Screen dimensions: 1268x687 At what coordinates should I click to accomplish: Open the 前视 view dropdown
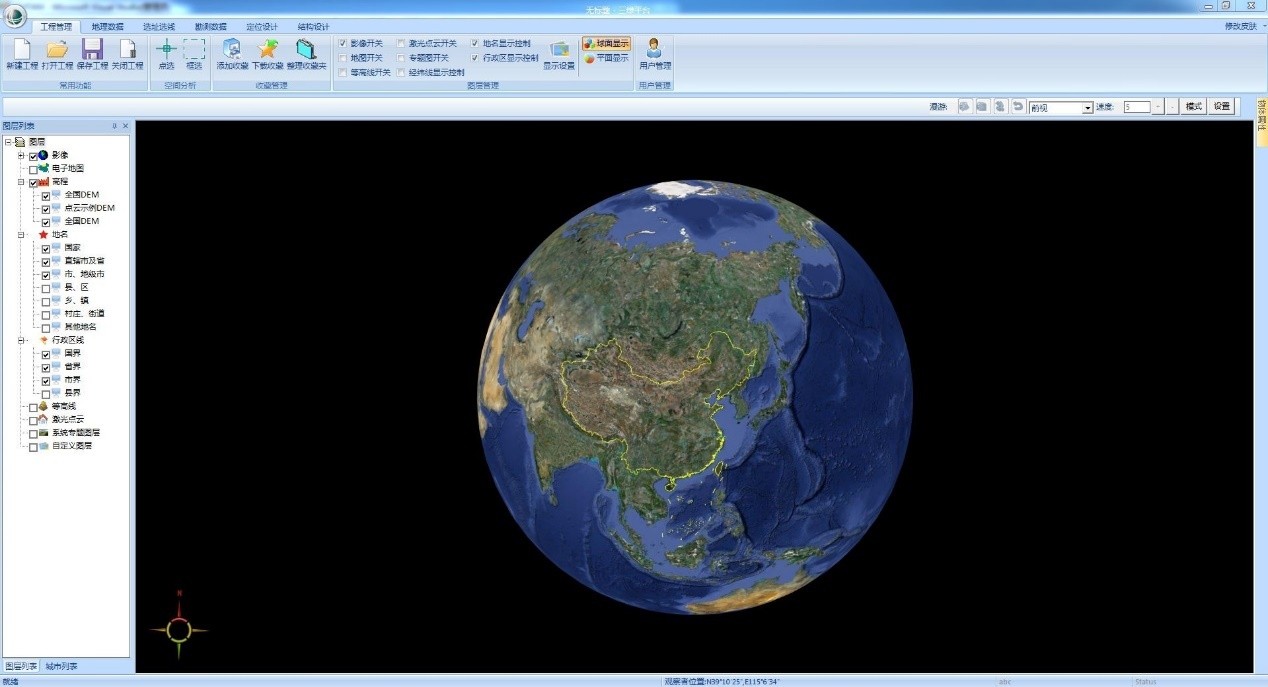(x=1088, y=108)
